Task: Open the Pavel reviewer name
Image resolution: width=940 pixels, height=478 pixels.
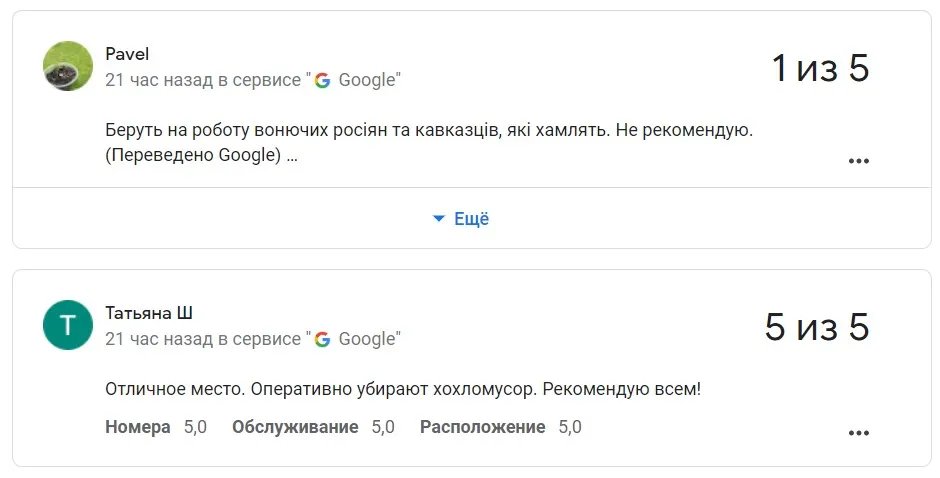Action: [x=127, y=54]
